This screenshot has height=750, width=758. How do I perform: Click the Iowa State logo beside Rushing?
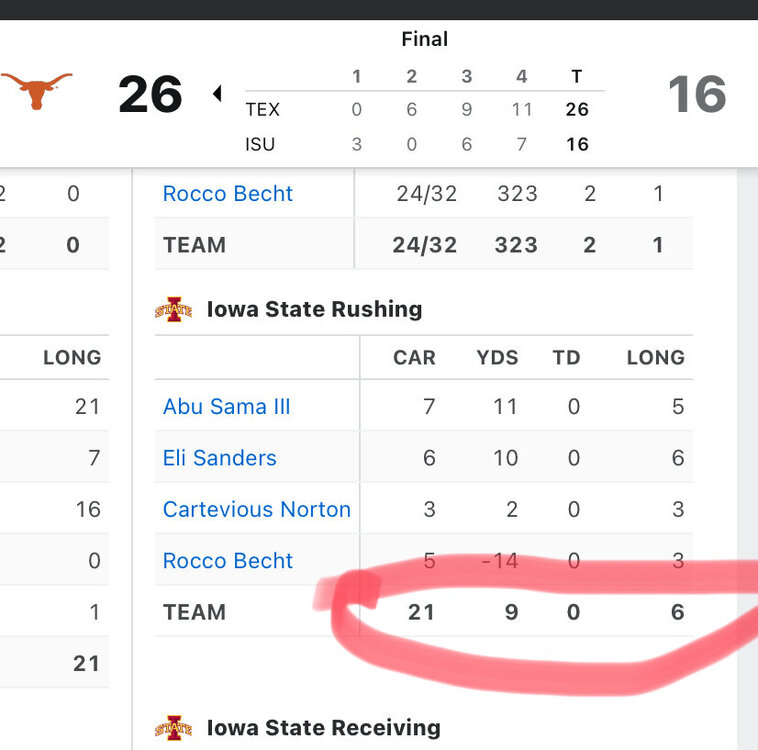tap(173, 310)
